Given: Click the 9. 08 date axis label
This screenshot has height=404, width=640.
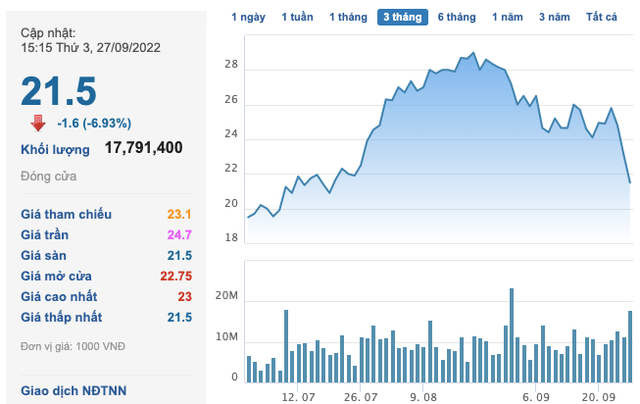Looking at the screenshot, I should tap(424, 396).
